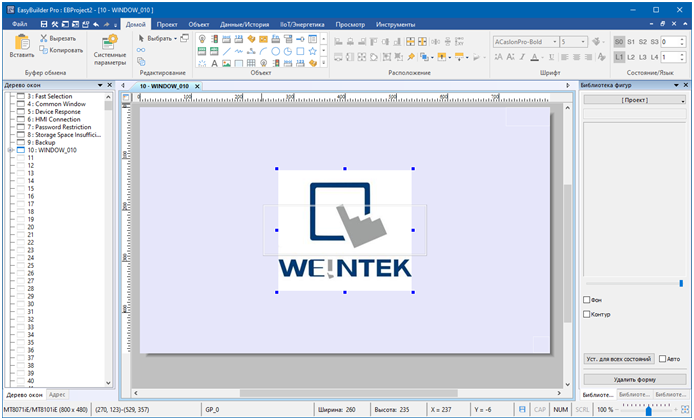Click Вырезать (Cut) in the clipboard group
The height and width of the screenshot is (420, 694).
pos(58,39)
